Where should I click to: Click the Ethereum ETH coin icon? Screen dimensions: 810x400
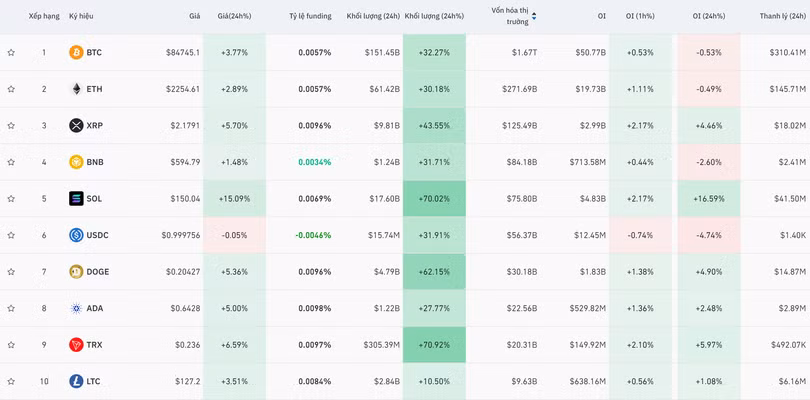click(76, 89)
